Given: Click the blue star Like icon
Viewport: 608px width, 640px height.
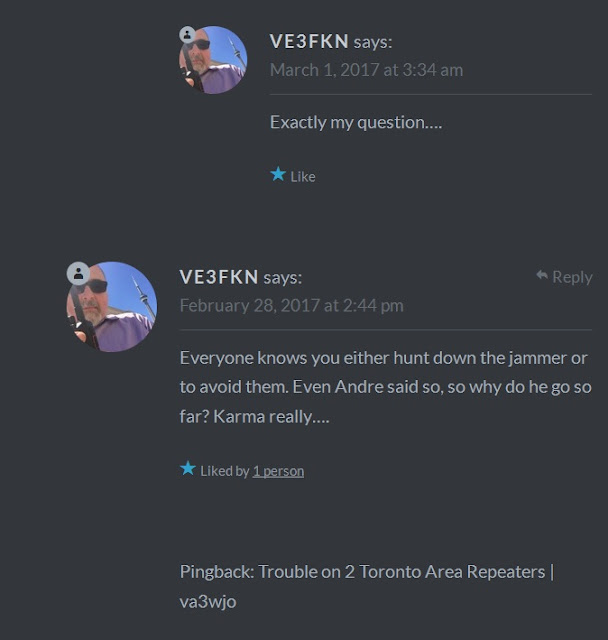Looking at the screenshot, I should 278,174.
